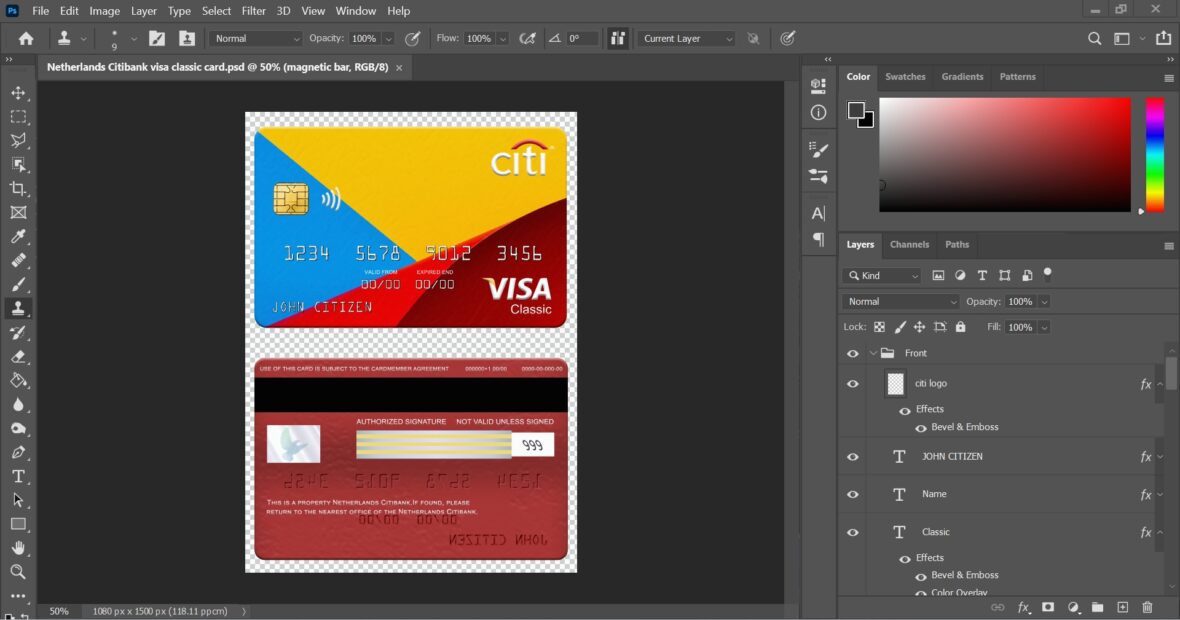Screen dimensions: 1180x620
Task: Switch to the Channels tab
Action: [909, 244]
